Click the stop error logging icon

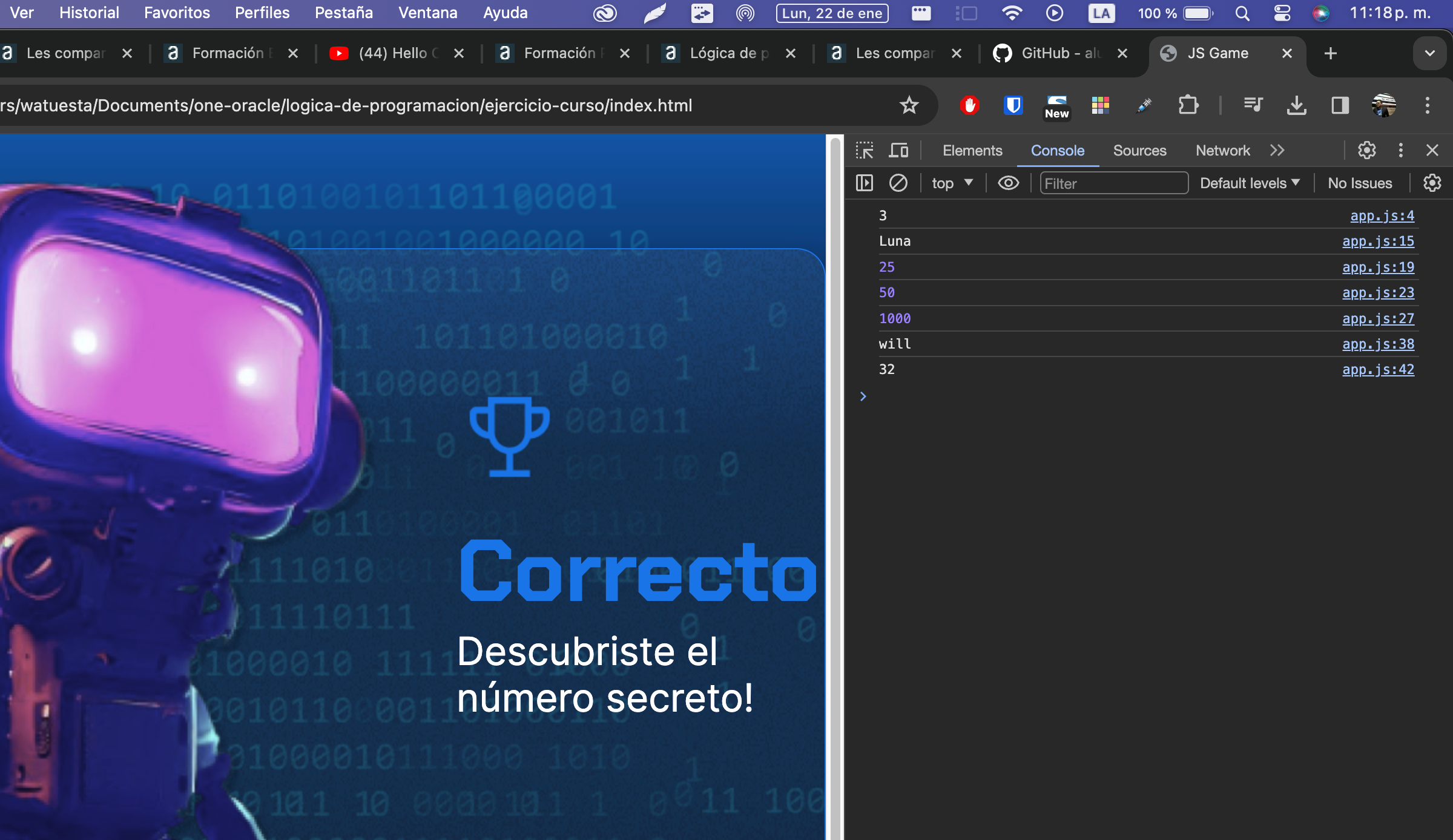897,183
